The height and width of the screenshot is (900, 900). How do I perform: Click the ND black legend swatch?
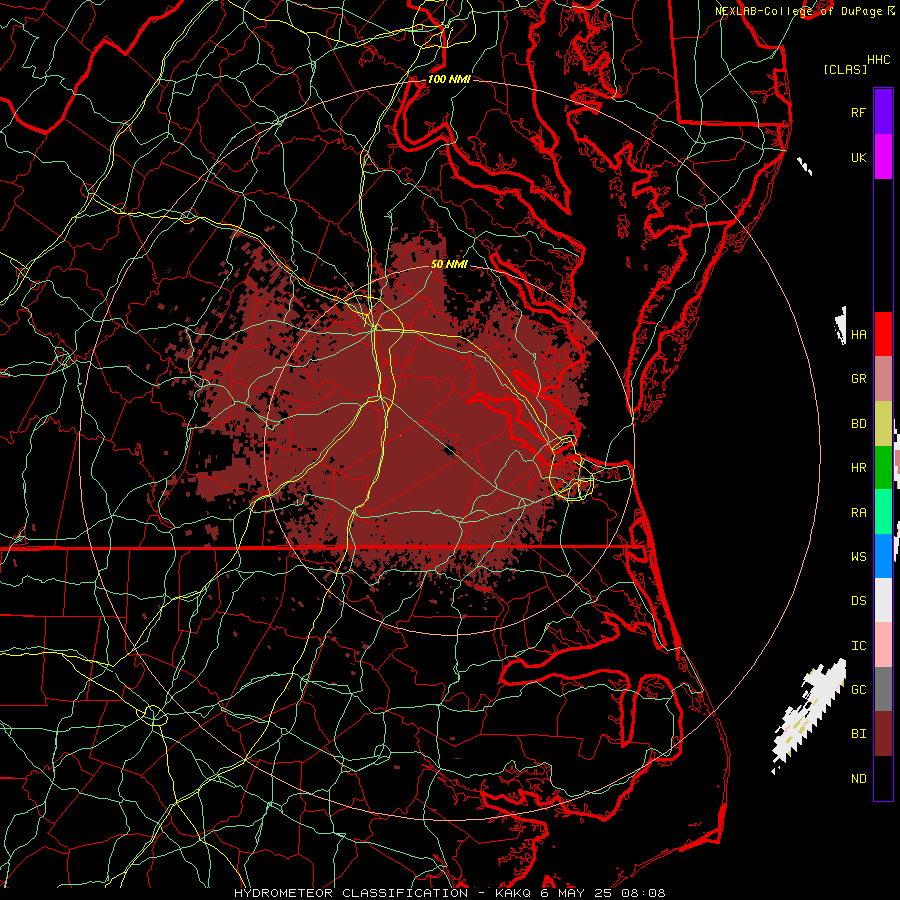tap(883, 778)
